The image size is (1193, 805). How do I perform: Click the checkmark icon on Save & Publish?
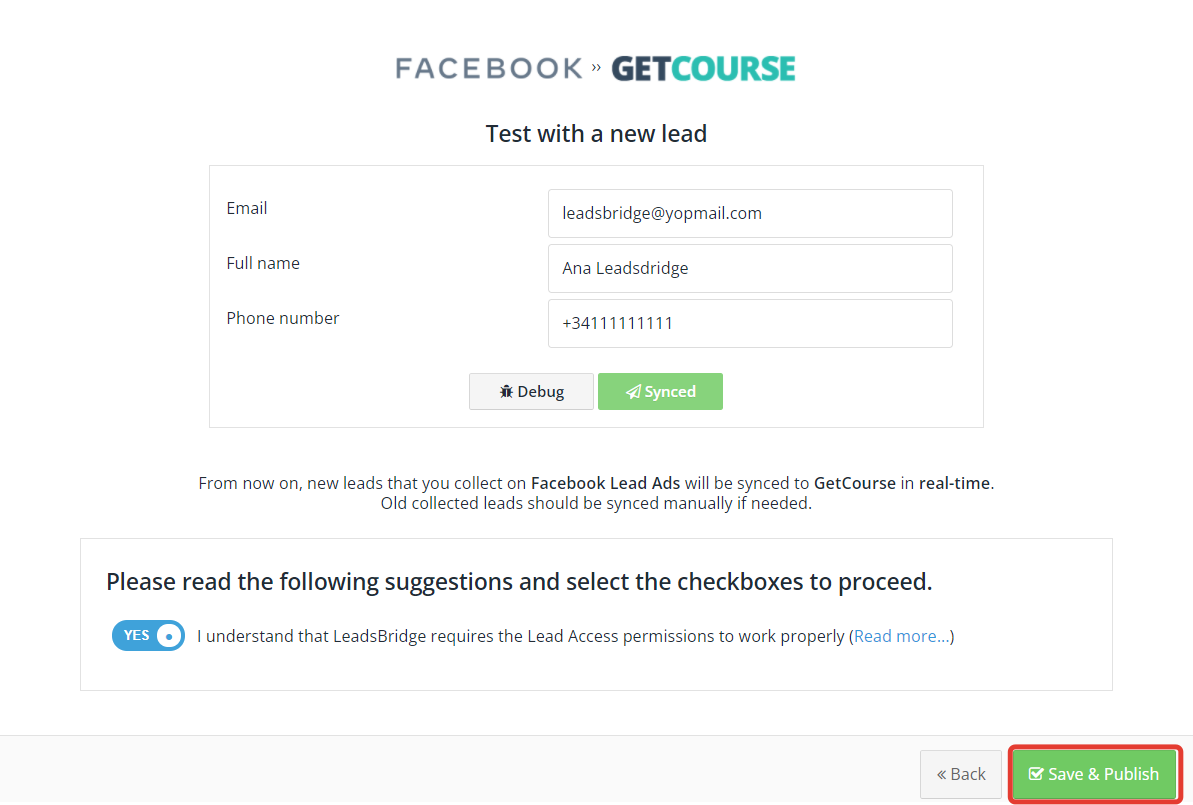click(1036, 774)
